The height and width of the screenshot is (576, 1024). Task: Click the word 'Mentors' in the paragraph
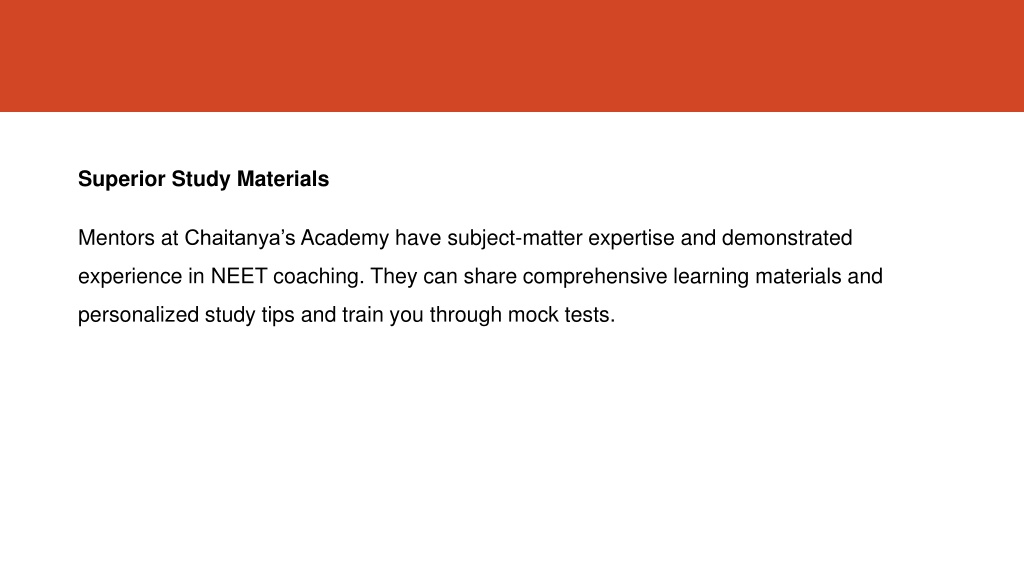click(116, 238)
